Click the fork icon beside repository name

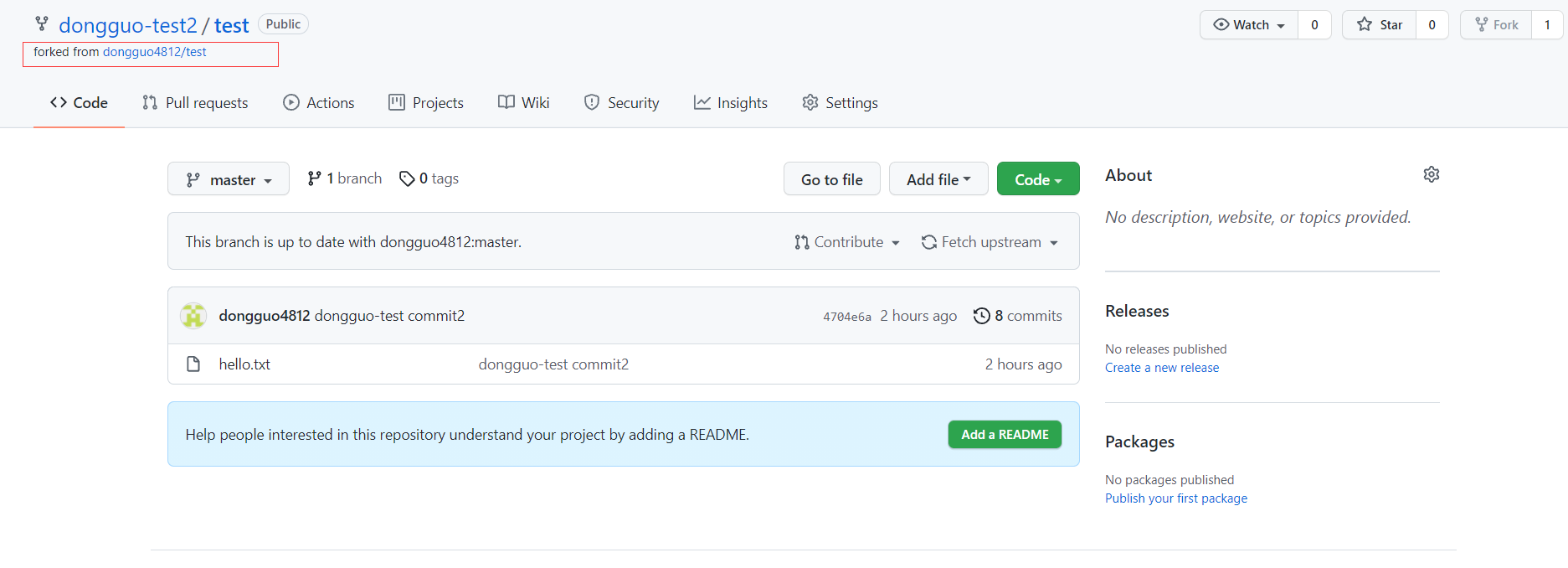42,23
